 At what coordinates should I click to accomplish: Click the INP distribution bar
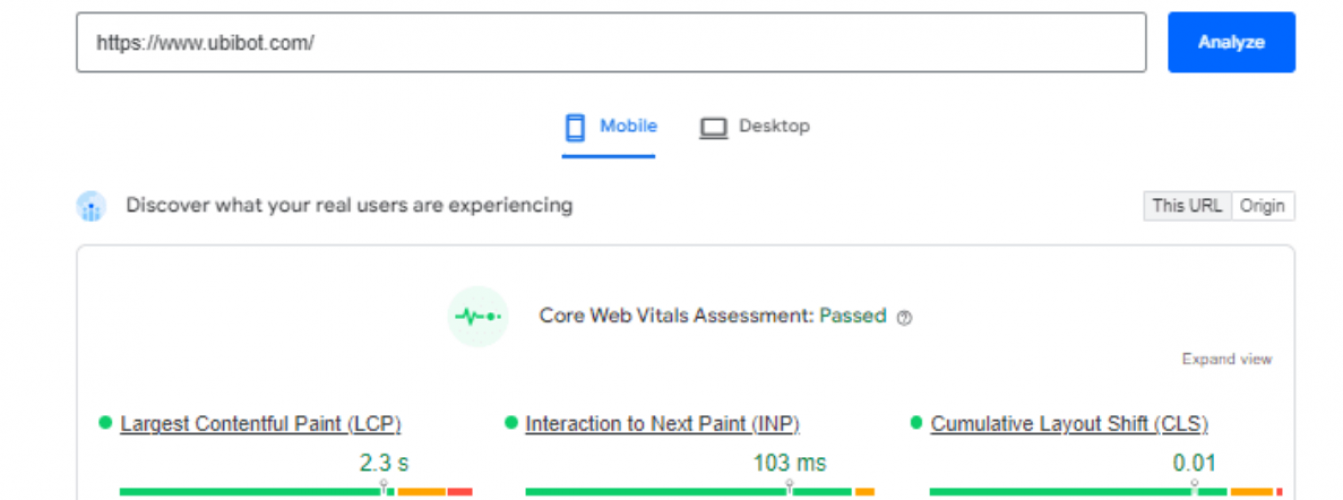pos(699,491)
